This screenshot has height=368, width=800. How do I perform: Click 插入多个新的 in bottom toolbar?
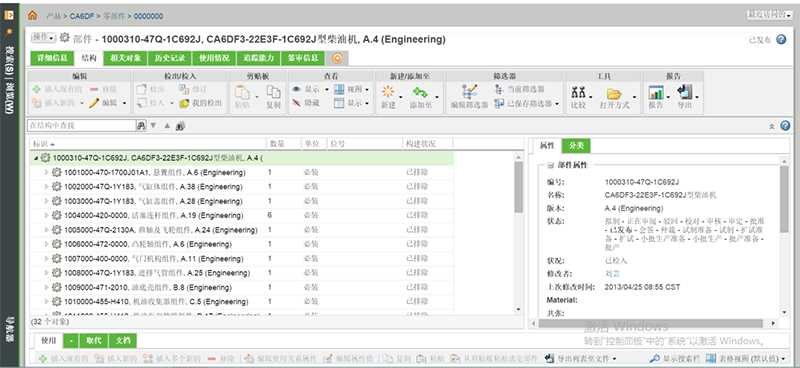[x=171, y=359]
